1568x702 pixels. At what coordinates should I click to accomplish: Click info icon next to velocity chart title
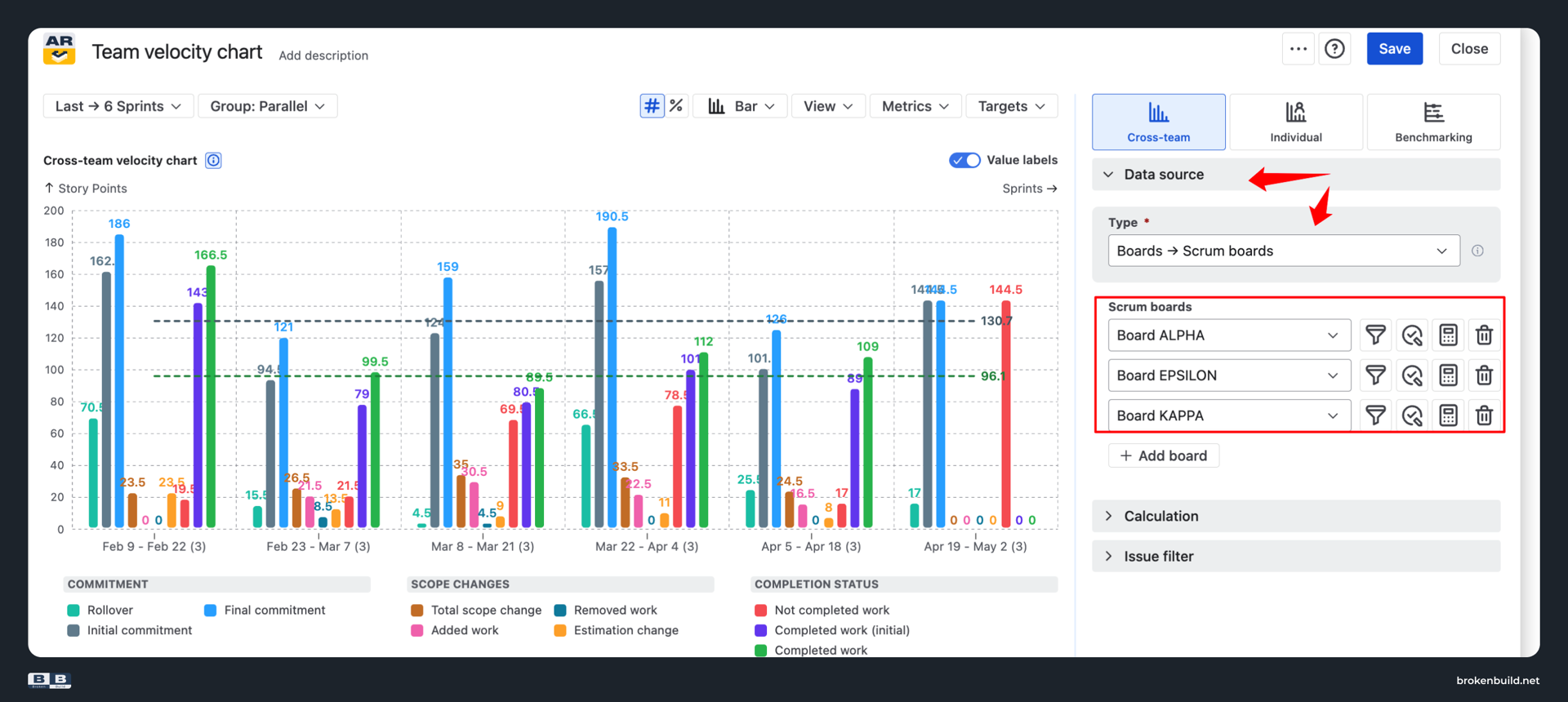coord(213,160)
